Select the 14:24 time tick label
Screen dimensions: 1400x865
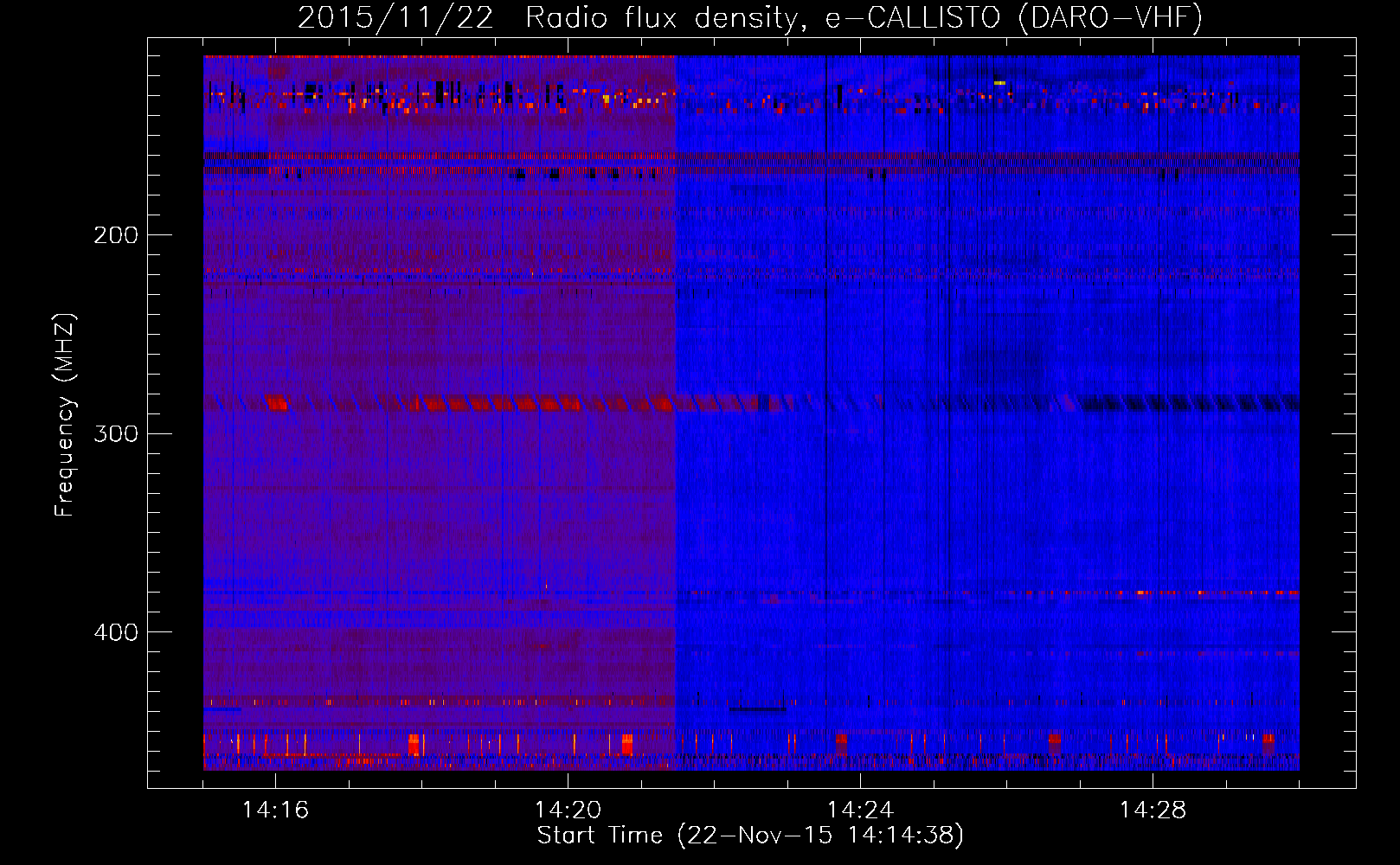860,810
